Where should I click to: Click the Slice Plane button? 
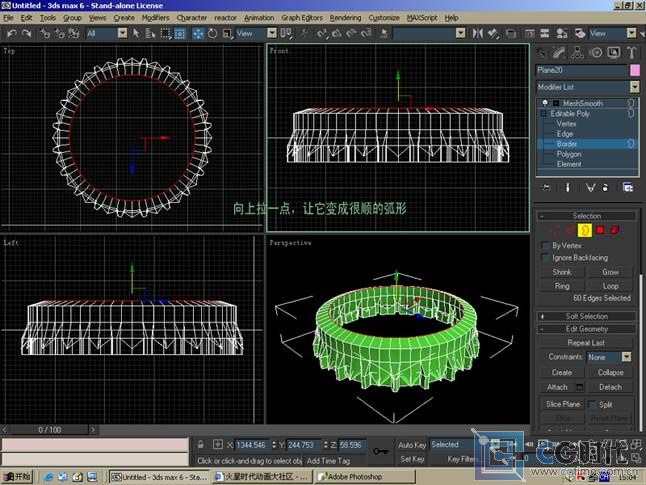pyautogui.click(x=562, y=404)
